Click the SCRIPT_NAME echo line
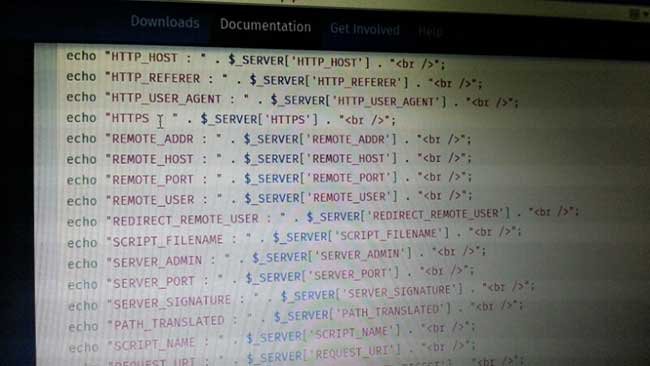 (272, 338)
